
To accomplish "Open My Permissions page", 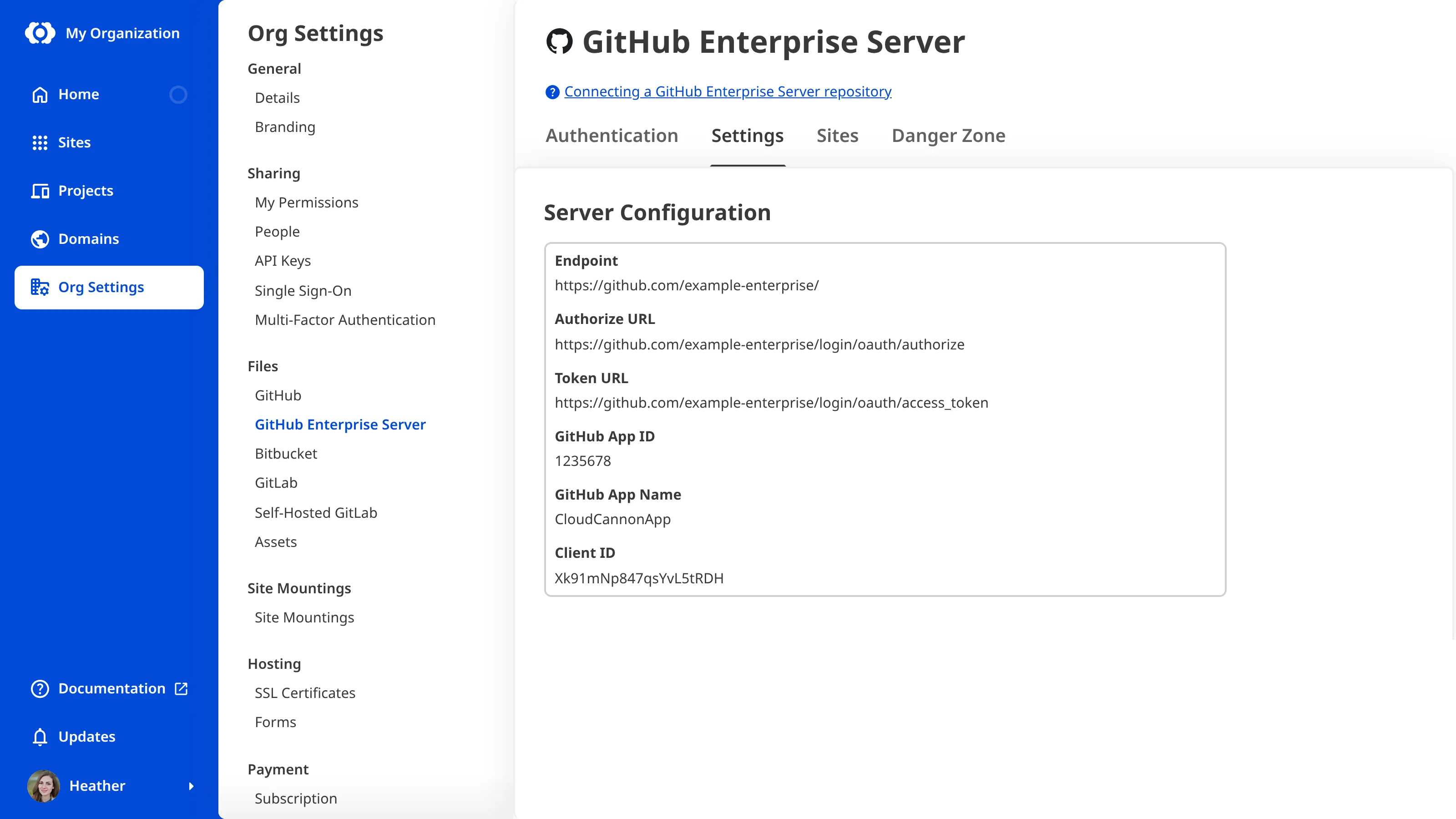I will click(x=306, y=202).
